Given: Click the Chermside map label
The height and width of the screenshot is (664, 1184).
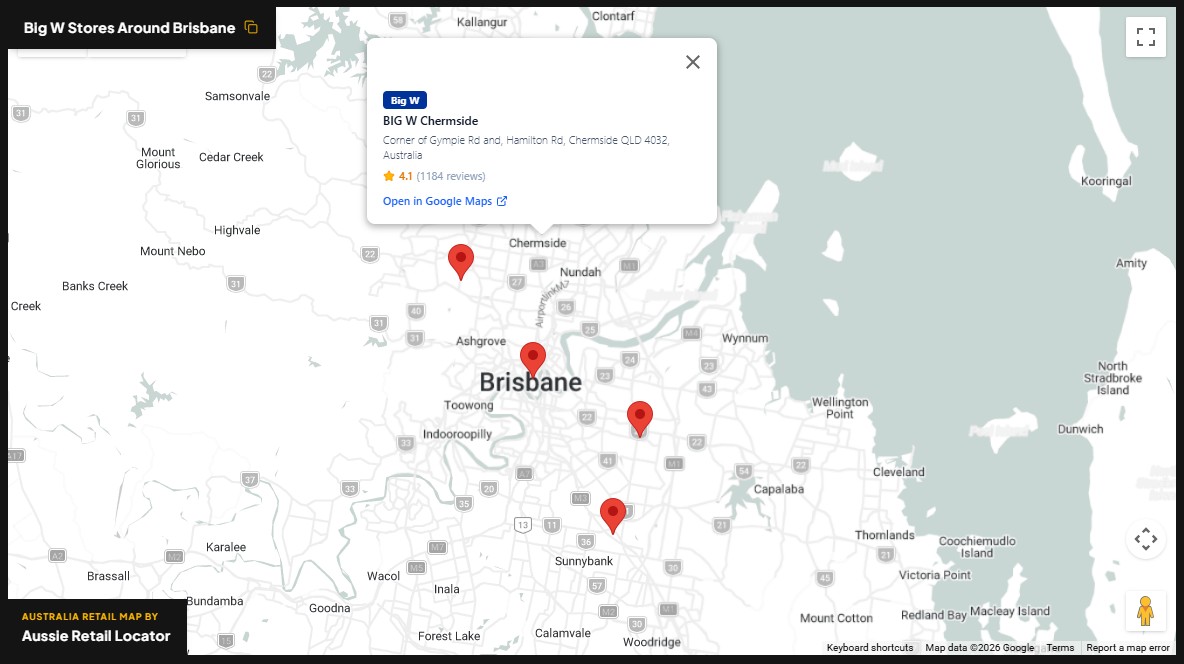Looking at the screenshot, I should tap(537, 243).
